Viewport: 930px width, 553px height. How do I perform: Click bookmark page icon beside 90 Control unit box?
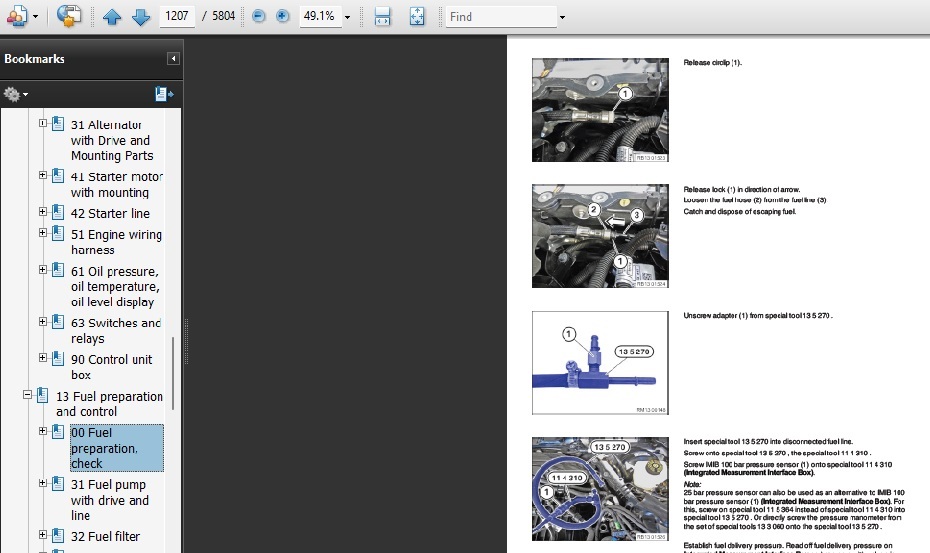(58, 358)
